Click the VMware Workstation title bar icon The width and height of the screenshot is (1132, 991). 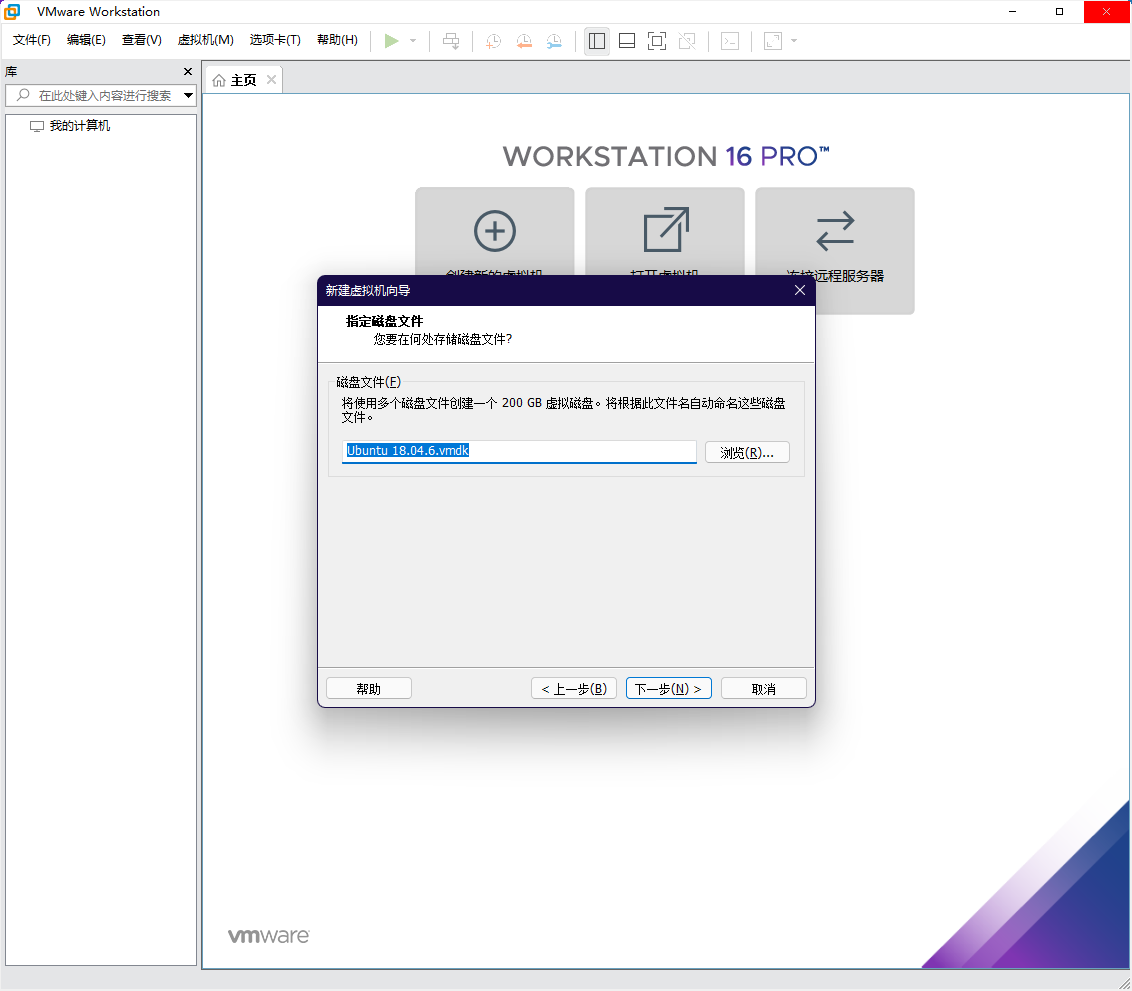[12, 12]
